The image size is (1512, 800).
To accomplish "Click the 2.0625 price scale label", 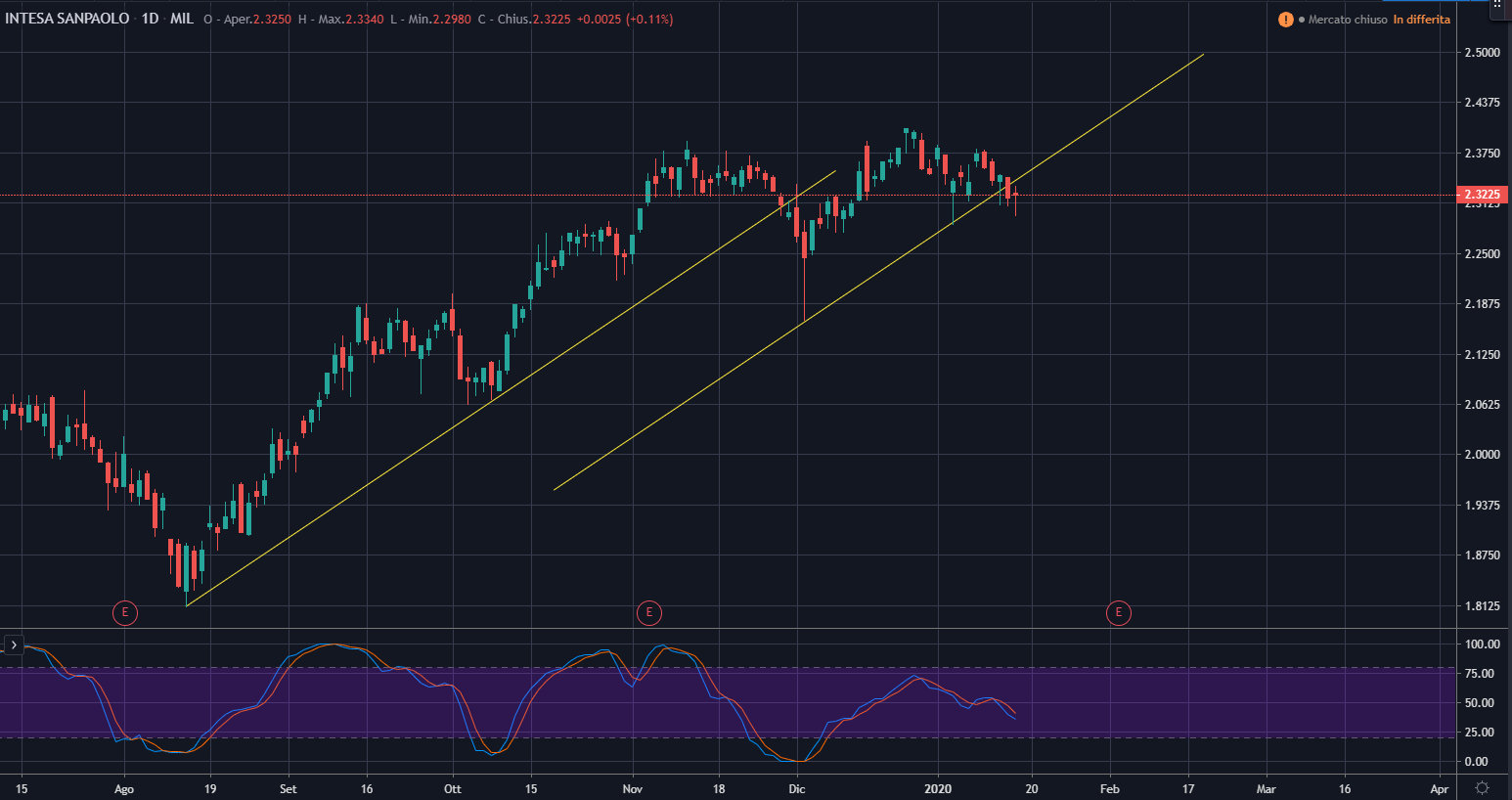I will 1482,405.
